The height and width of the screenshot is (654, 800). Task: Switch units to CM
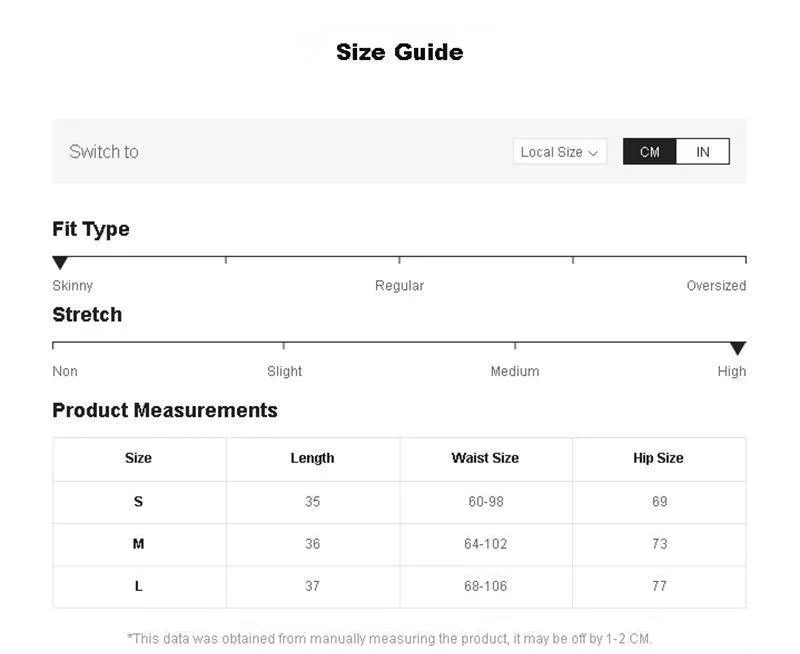(x=650, y=152)
